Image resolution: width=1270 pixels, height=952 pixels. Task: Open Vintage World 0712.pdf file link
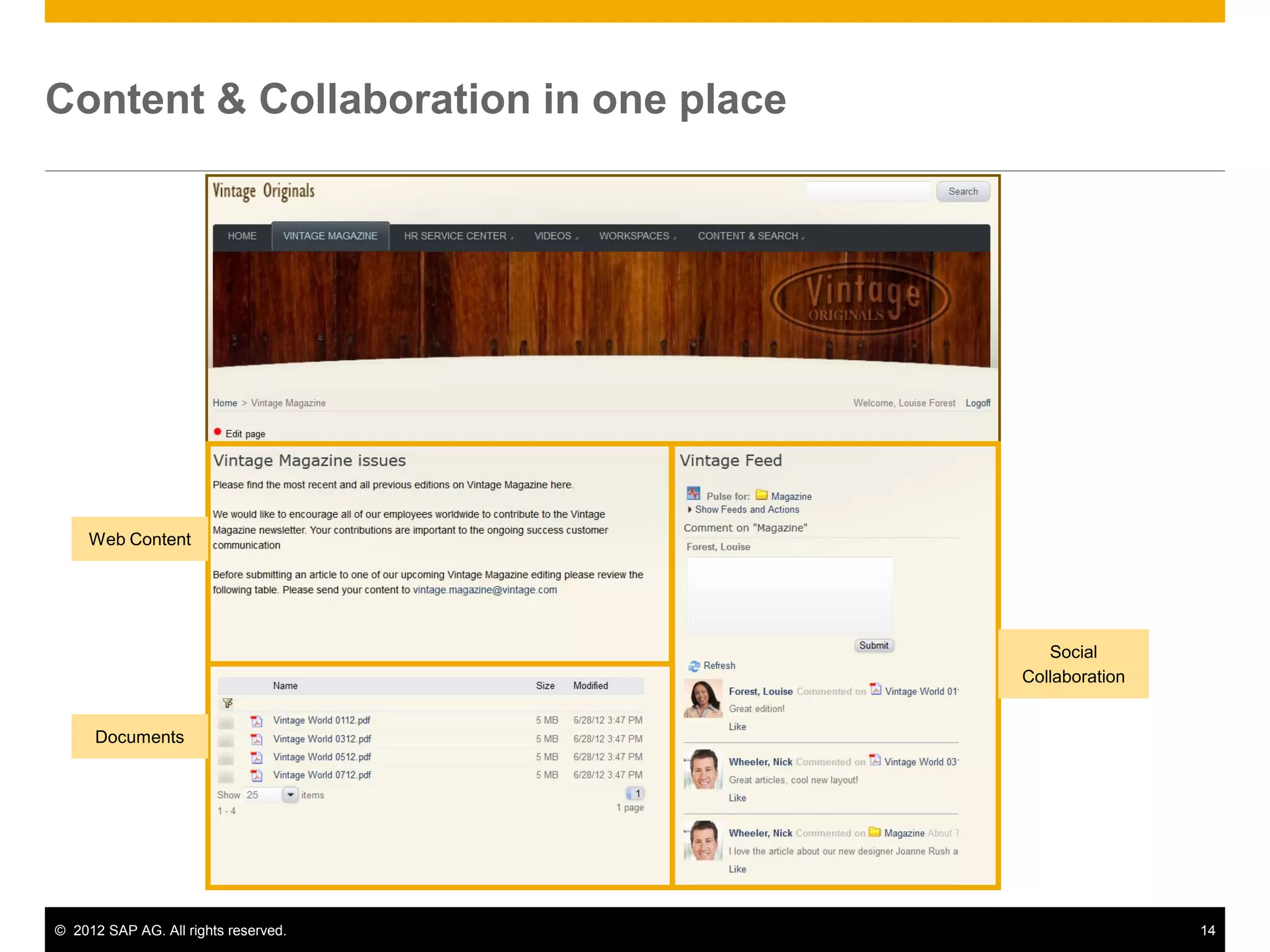322,775
